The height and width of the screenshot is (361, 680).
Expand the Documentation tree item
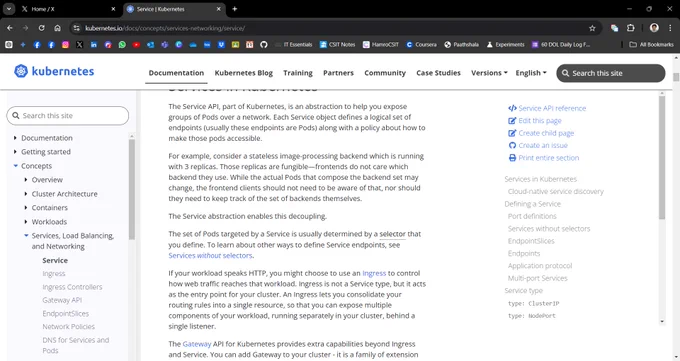[15, 138]
